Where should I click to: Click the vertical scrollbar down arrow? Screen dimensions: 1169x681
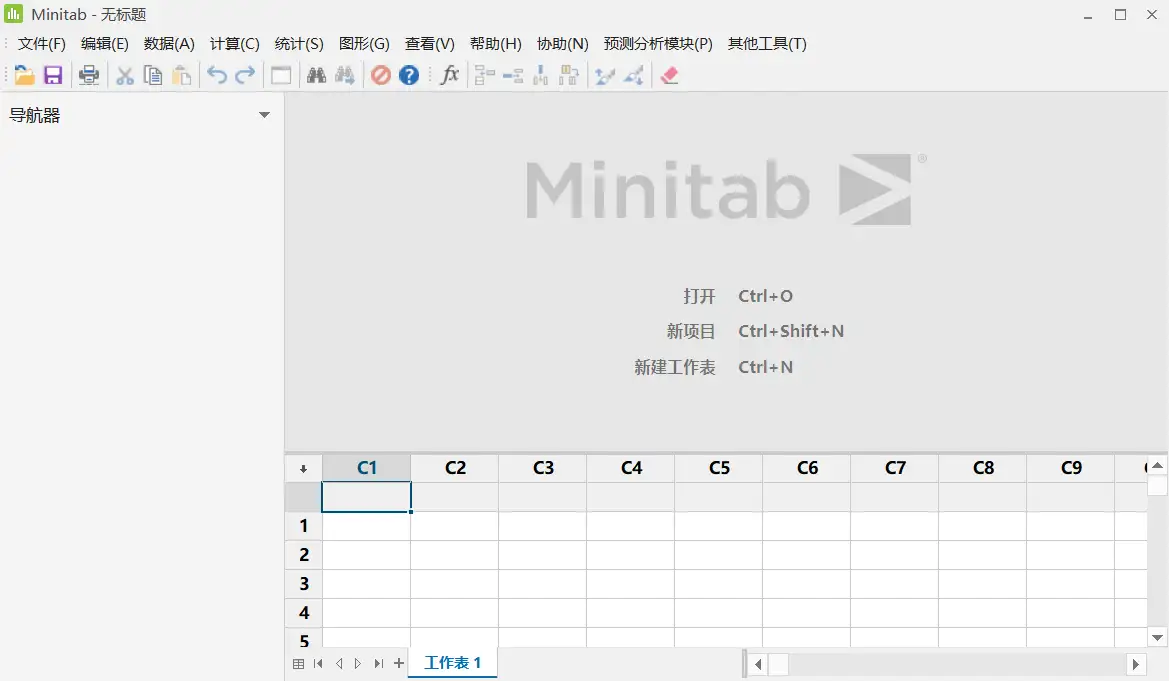[1157, 638]
